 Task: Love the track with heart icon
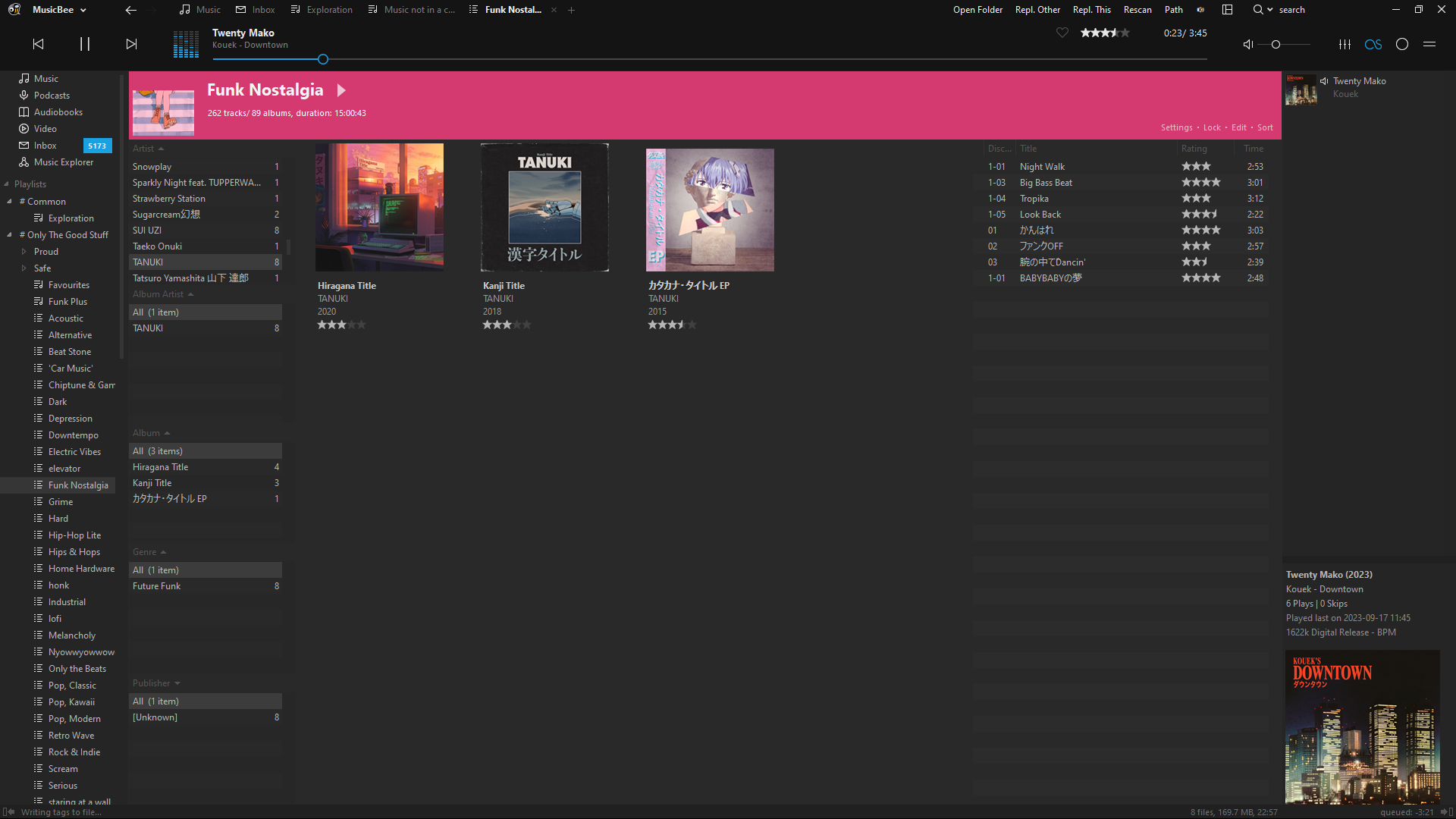click(1062, 33)
